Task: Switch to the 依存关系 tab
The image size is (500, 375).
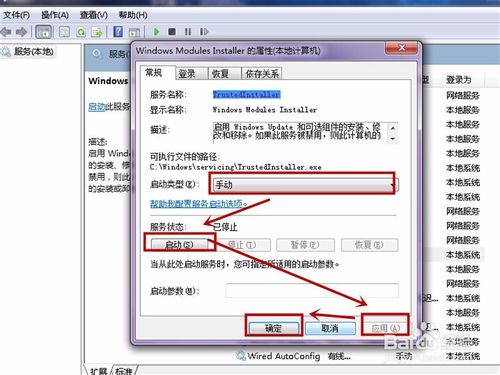Action: coord(262,74)
